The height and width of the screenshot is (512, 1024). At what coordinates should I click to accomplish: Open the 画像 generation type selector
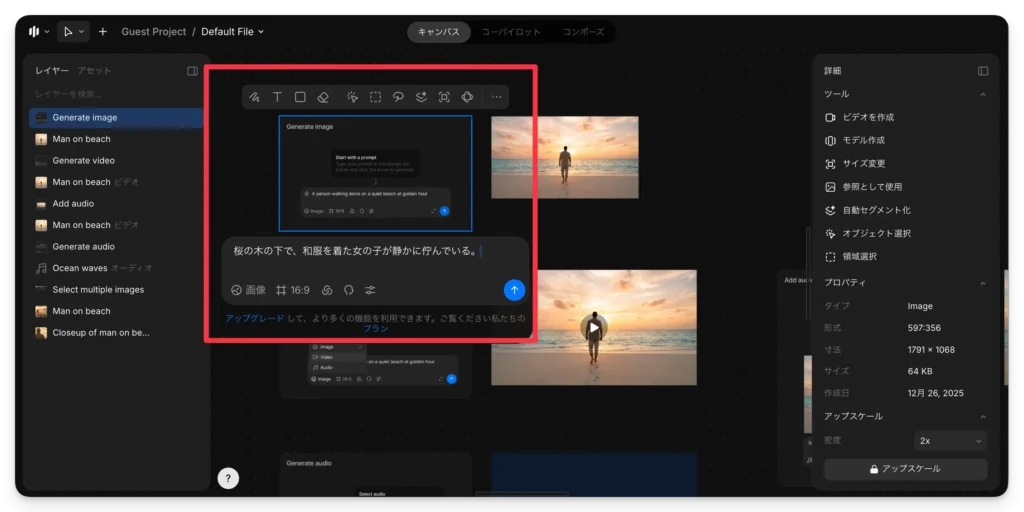point(249,291)
